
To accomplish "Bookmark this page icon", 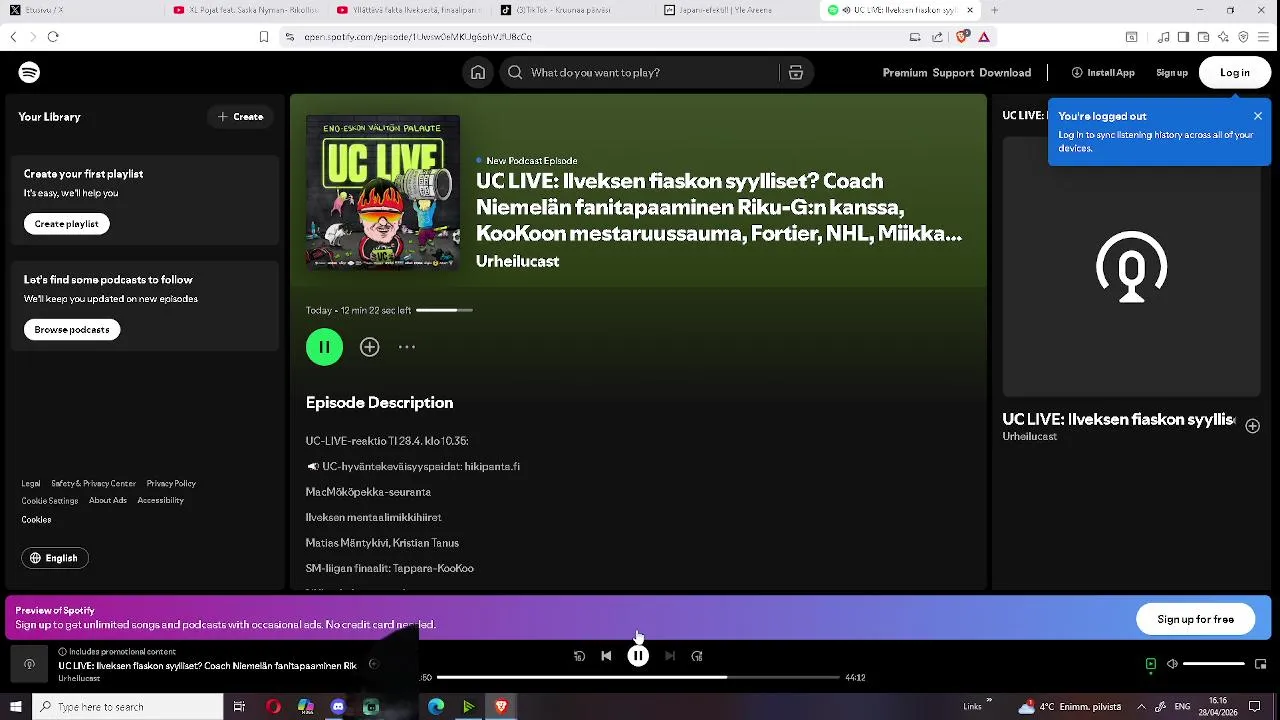I will pos(264,37).
